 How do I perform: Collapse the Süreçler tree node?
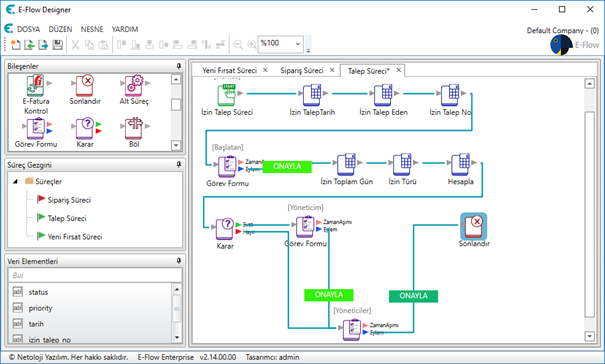[x=15, y=181]
